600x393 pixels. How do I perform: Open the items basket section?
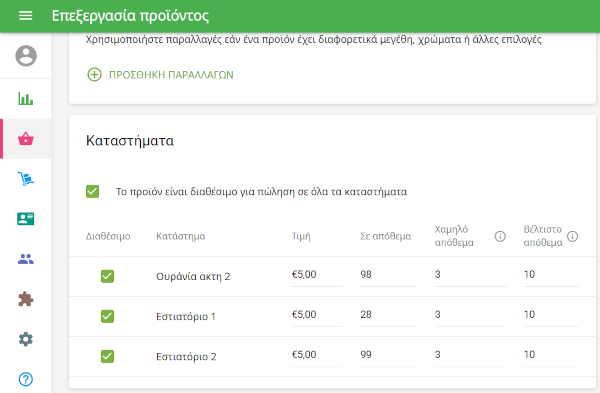pos(26,139)
